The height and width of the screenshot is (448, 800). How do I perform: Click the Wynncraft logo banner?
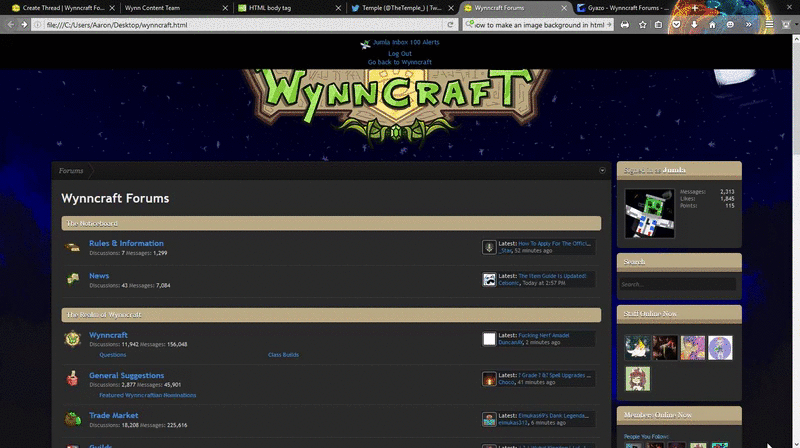tap(396, 106)
